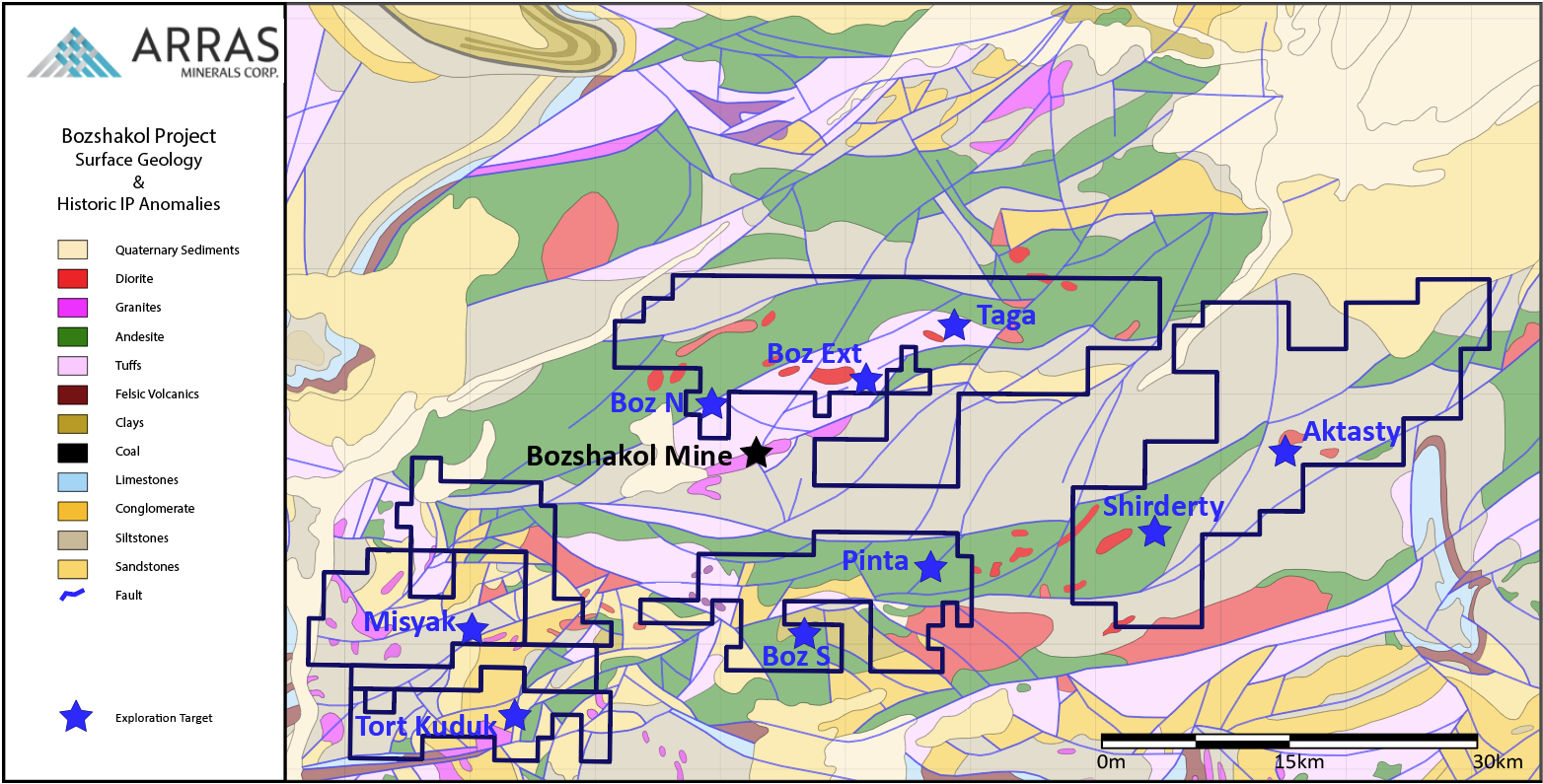Click the 'Siltstones' legend label
Screen dimensions: 1543x784
pos(142,538)
